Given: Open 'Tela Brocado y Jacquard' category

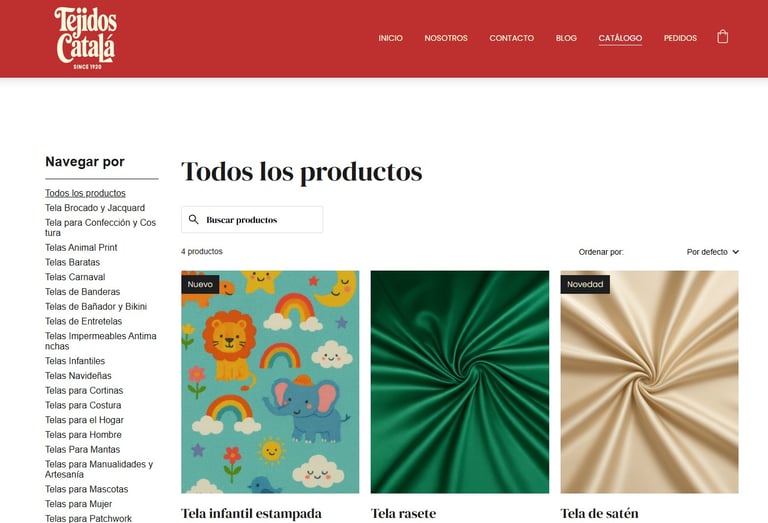Looking at the screenshot, I should click(x=95, y=208).
